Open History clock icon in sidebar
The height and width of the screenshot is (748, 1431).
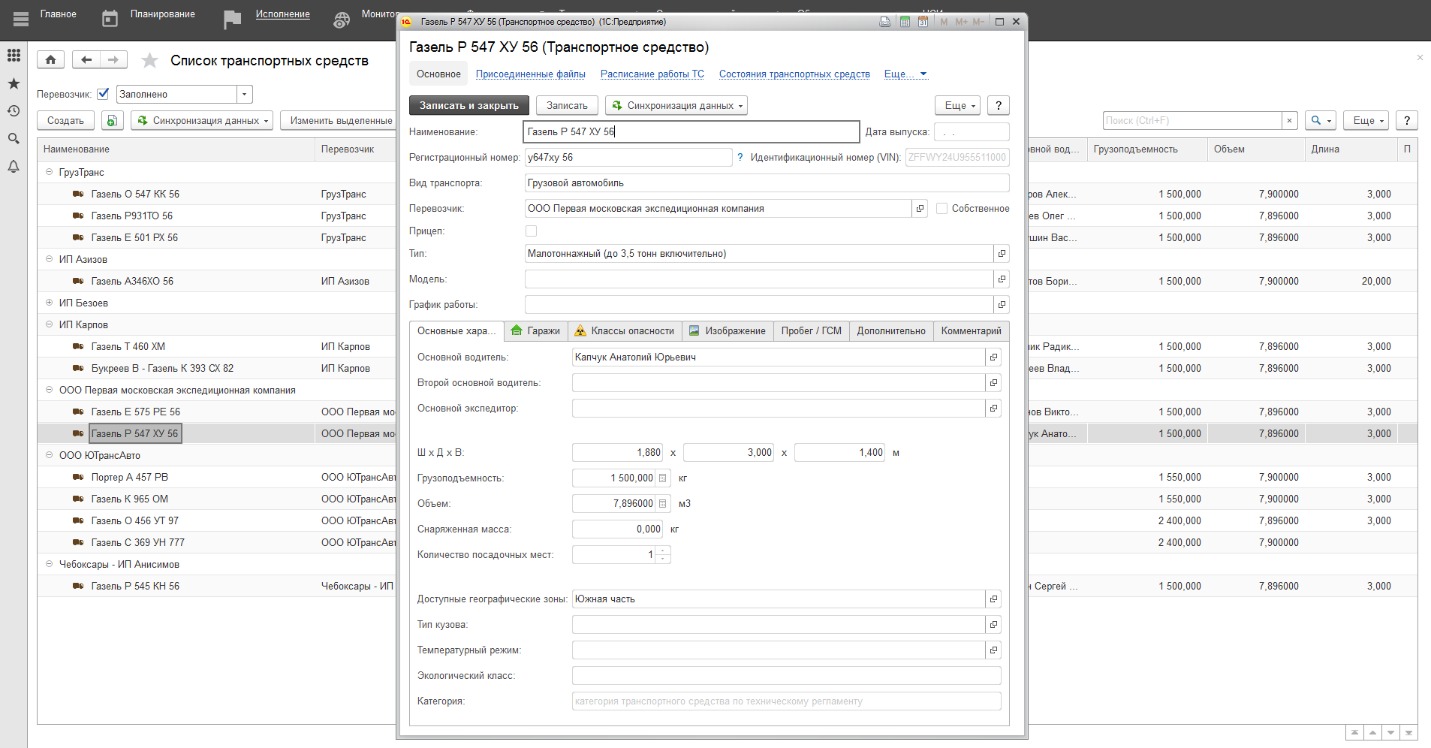(x=14, y=111)
